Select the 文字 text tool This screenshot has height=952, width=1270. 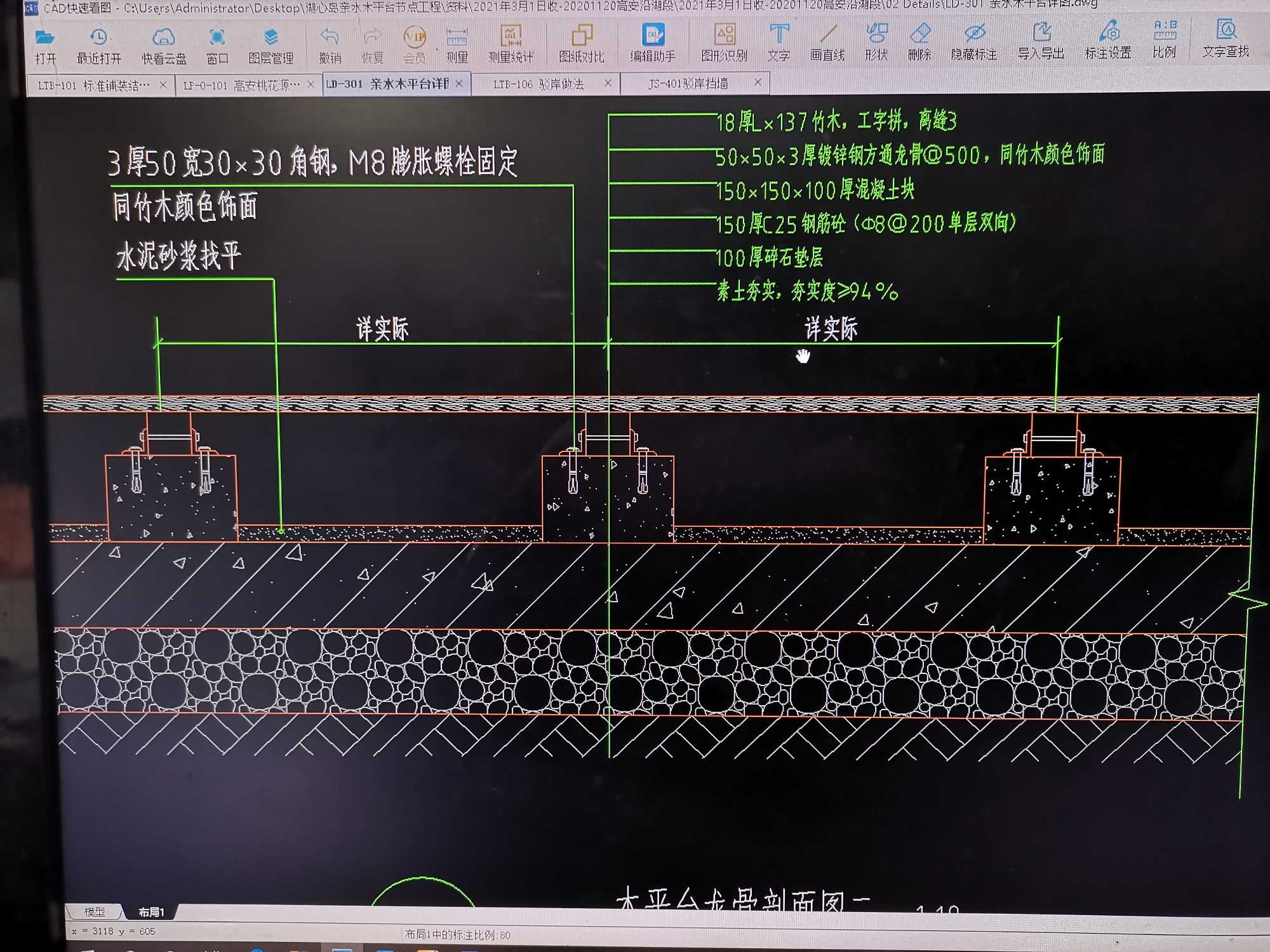click(x=779, y=43)
